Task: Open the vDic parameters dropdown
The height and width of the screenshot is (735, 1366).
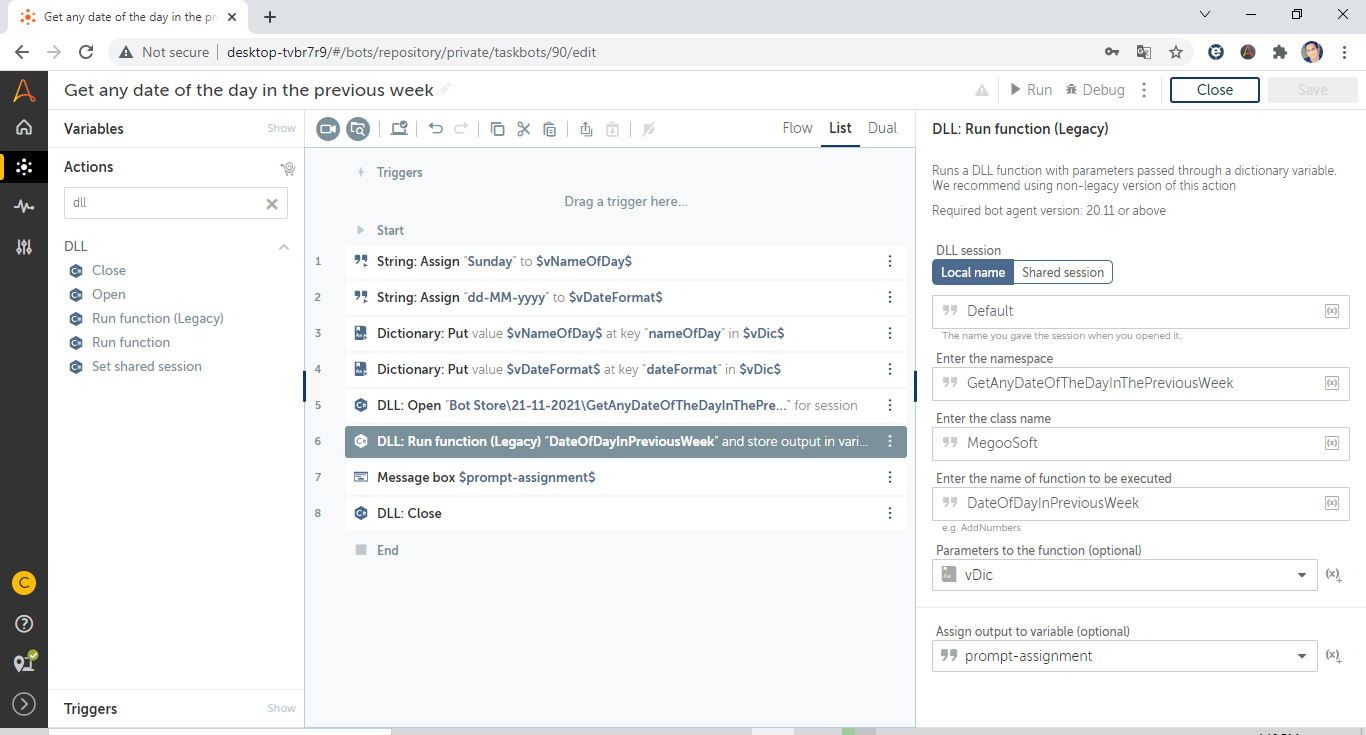Action: pyautogui.click(x=1301, y=575)
